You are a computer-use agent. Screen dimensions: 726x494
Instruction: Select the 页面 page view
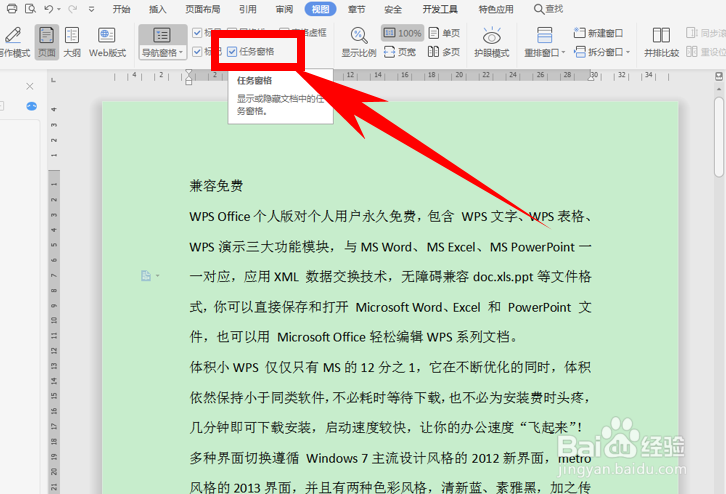(46, 42)
